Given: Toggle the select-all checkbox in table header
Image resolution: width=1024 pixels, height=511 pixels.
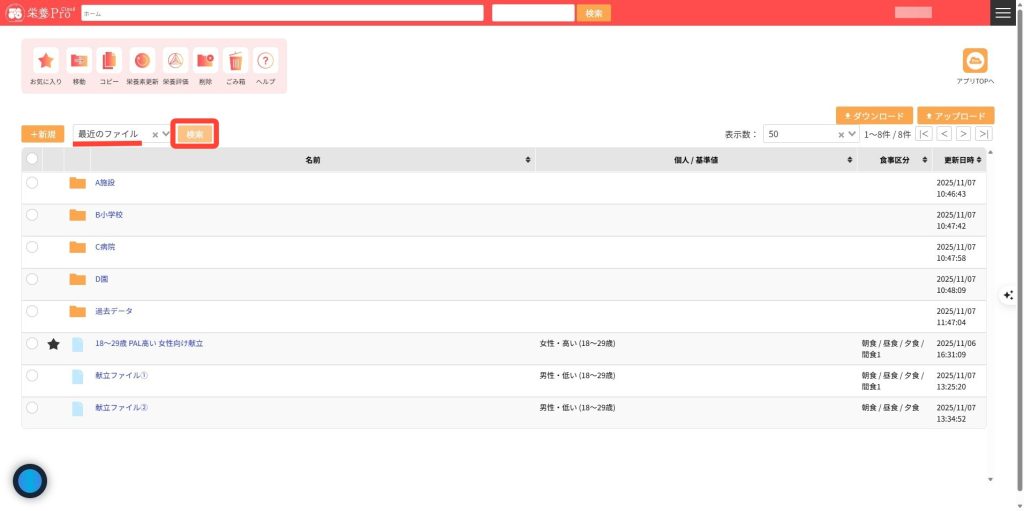Looking at the screenshot, I should (x=32, y=159).
